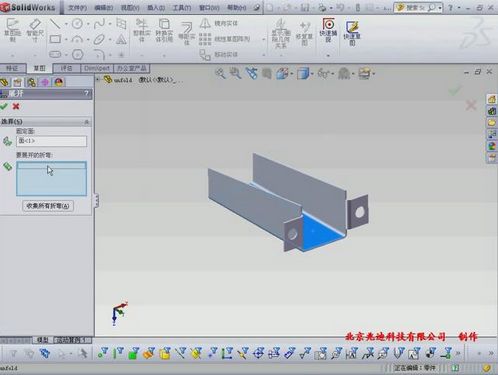This screenshot has height=375, width=498.
Task: Click the green checkmark to accept Unfold
Action: pyautogui.click(x=4, y=106)
